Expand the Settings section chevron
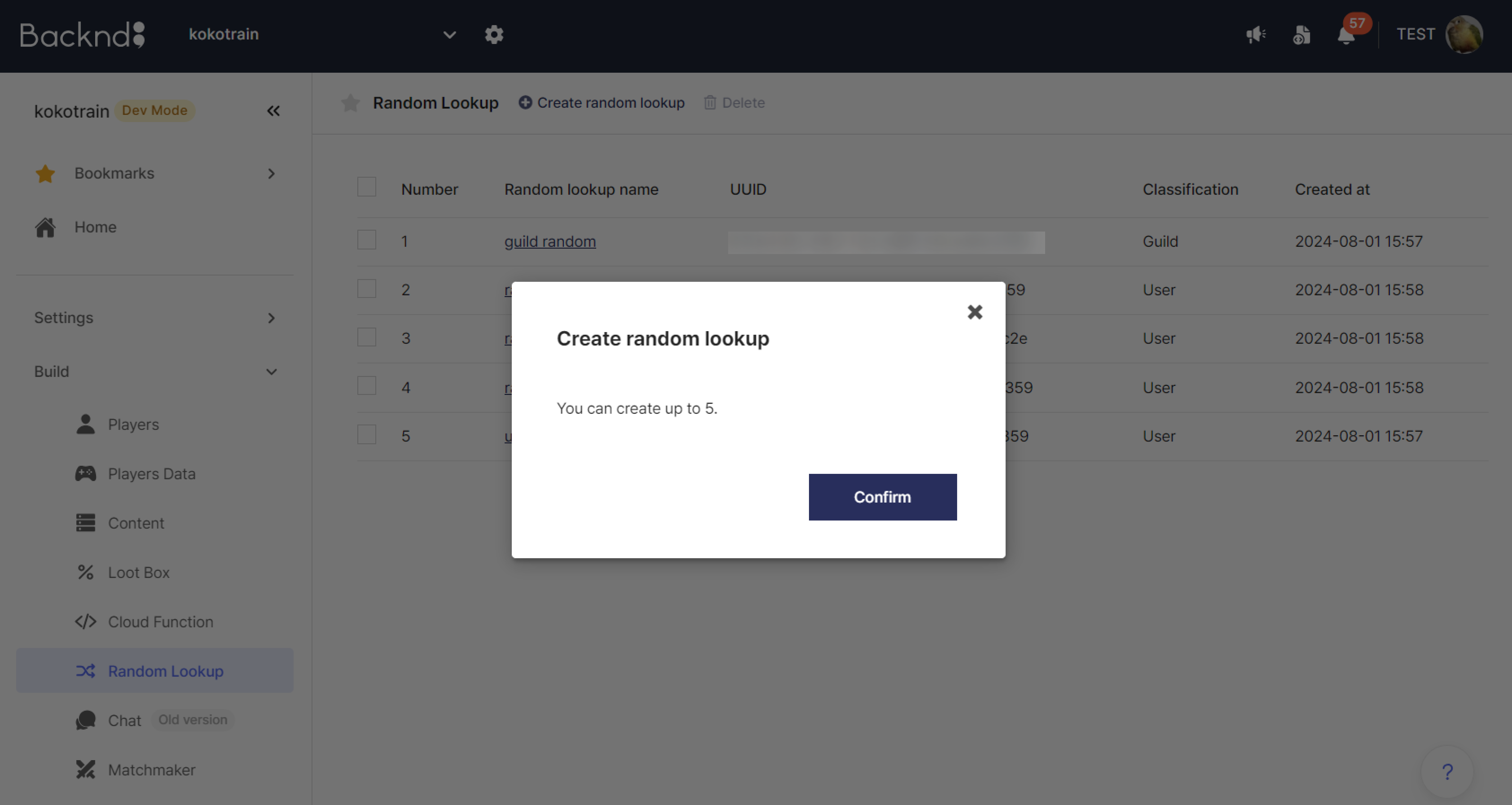1512x805 pixels. (271, 318)
